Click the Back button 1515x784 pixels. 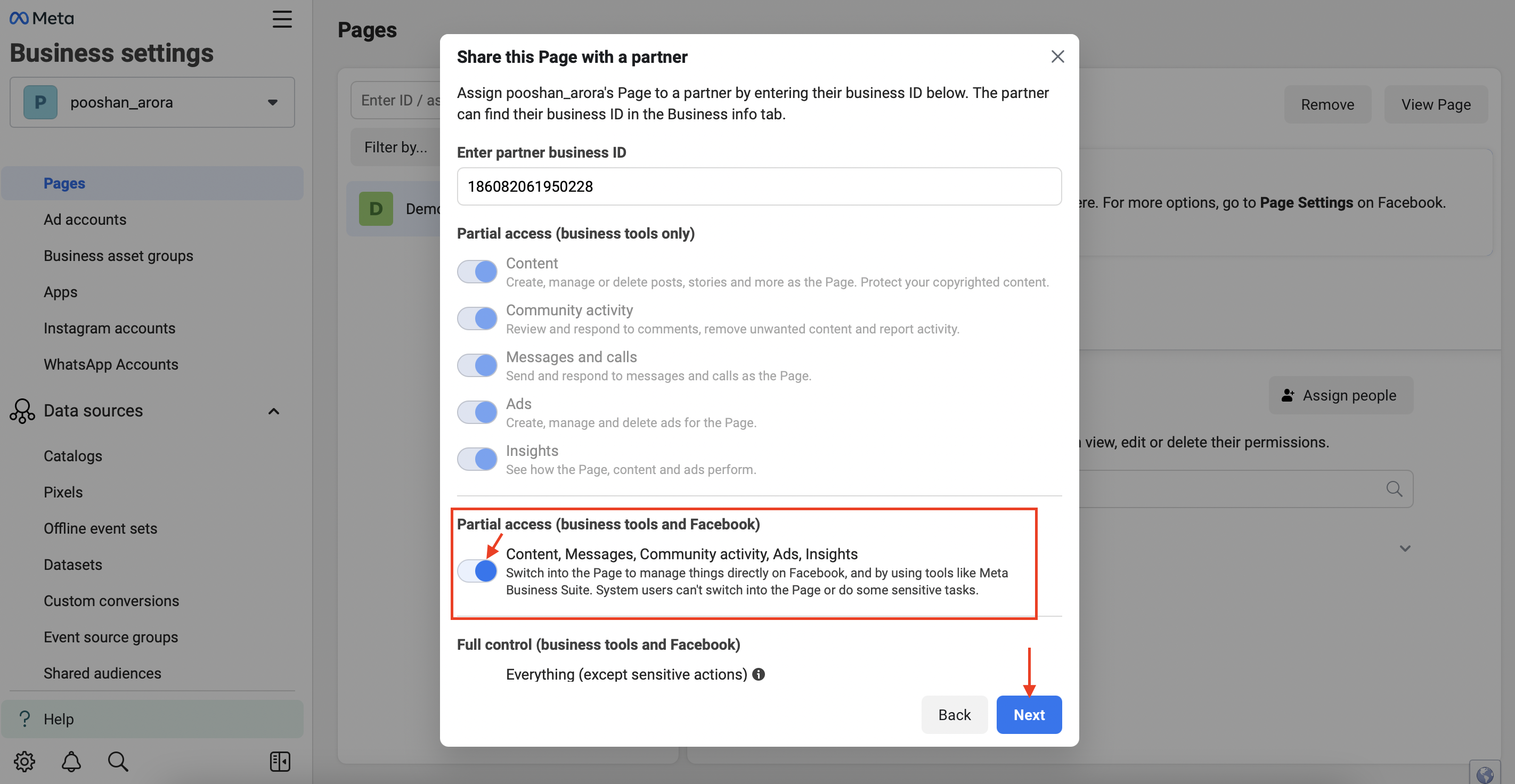pyautogui.click(x=954, y=715)
